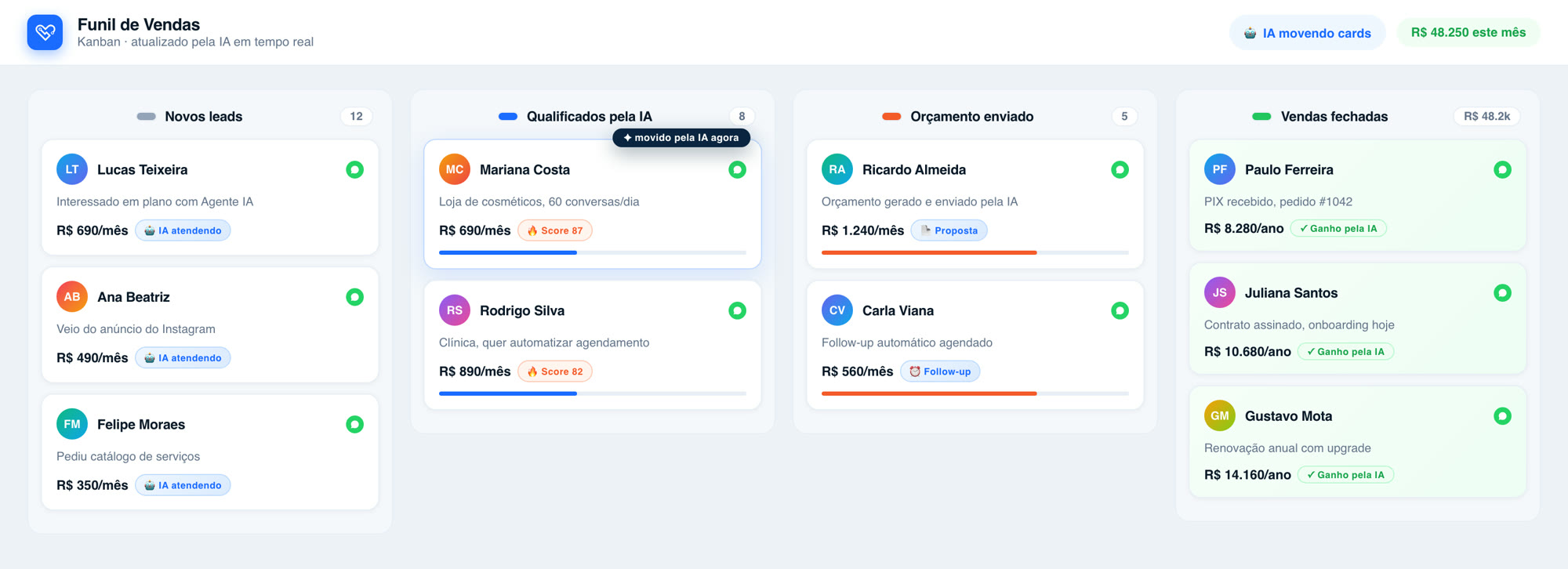Screen dimensions: 1568x569
Task: Click the green status dot on Paulo Ferreira card
Action: click(1503, 169)
